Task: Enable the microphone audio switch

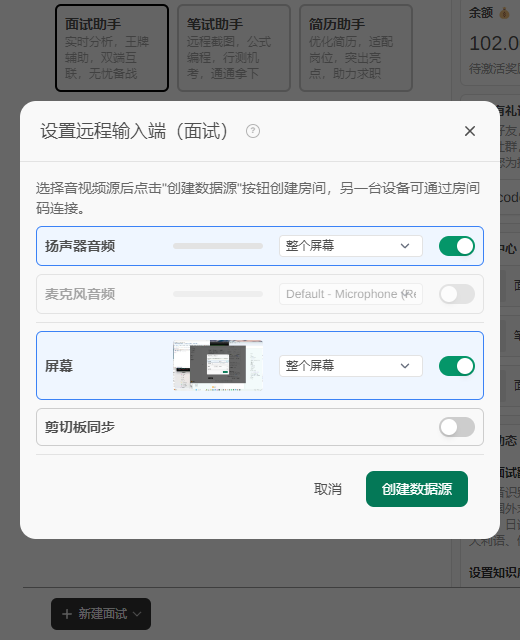Action: 457,294
